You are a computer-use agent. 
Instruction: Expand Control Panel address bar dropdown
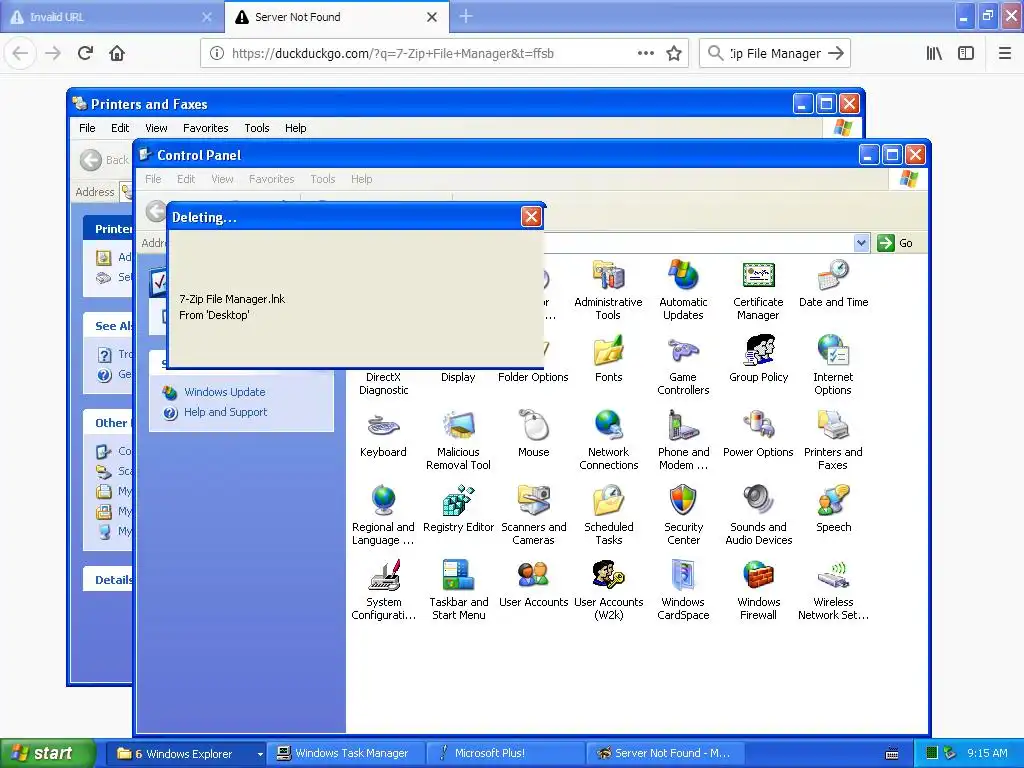point(861,243)
